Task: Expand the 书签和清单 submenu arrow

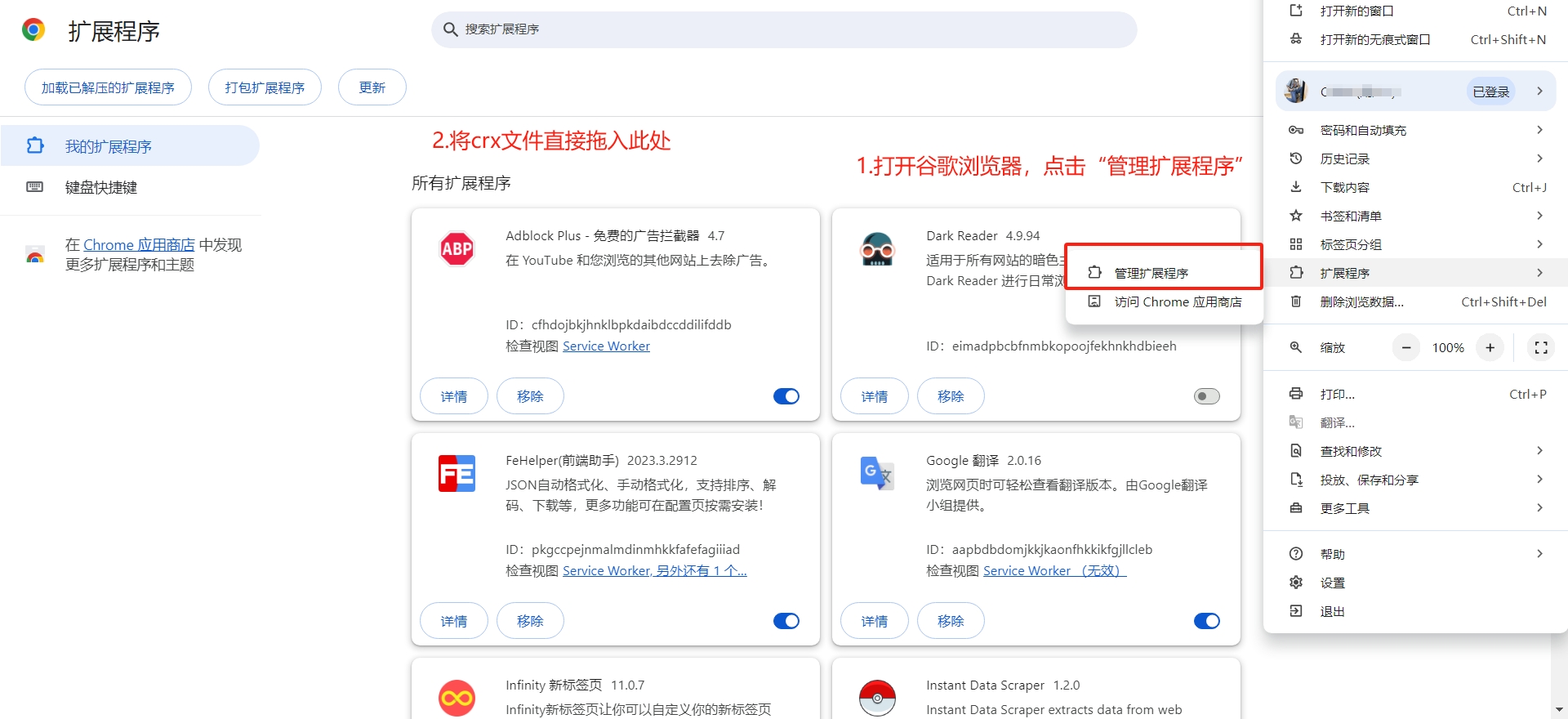Action: click(x=1539, y=216)
